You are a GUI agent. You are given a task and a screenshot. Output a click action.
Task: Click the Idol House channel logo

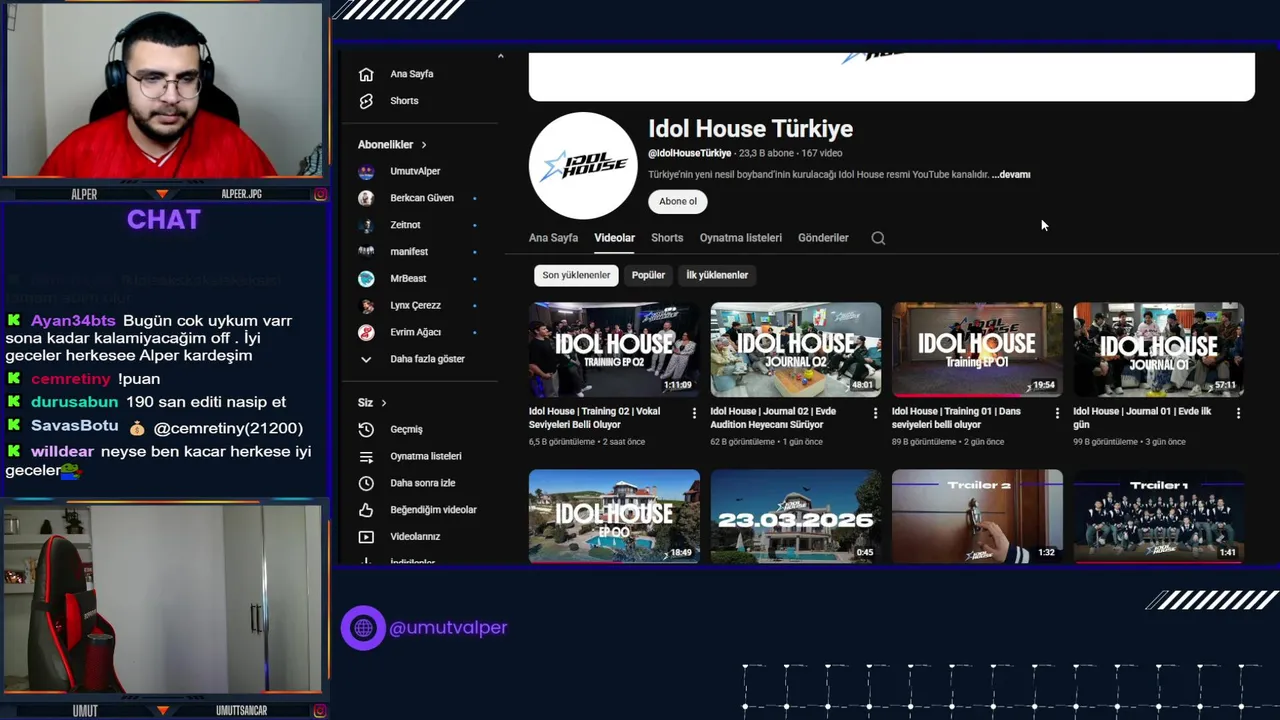pyautogui.click(x=583, y=166)
